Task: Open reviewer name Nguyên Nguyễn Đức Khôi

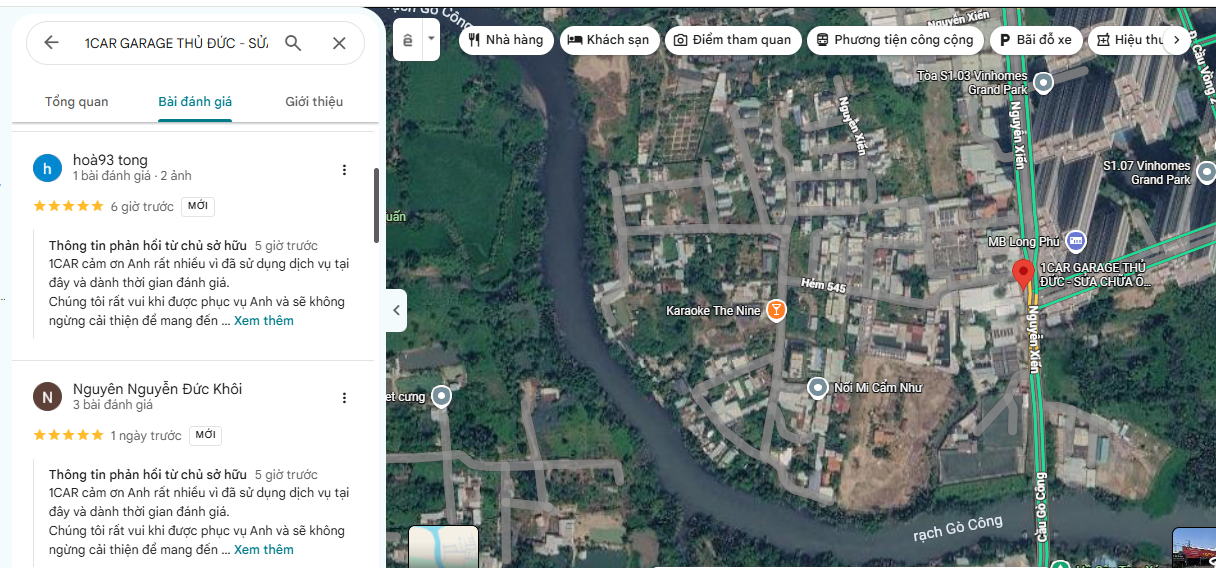Action: click(x=157, y=389)
